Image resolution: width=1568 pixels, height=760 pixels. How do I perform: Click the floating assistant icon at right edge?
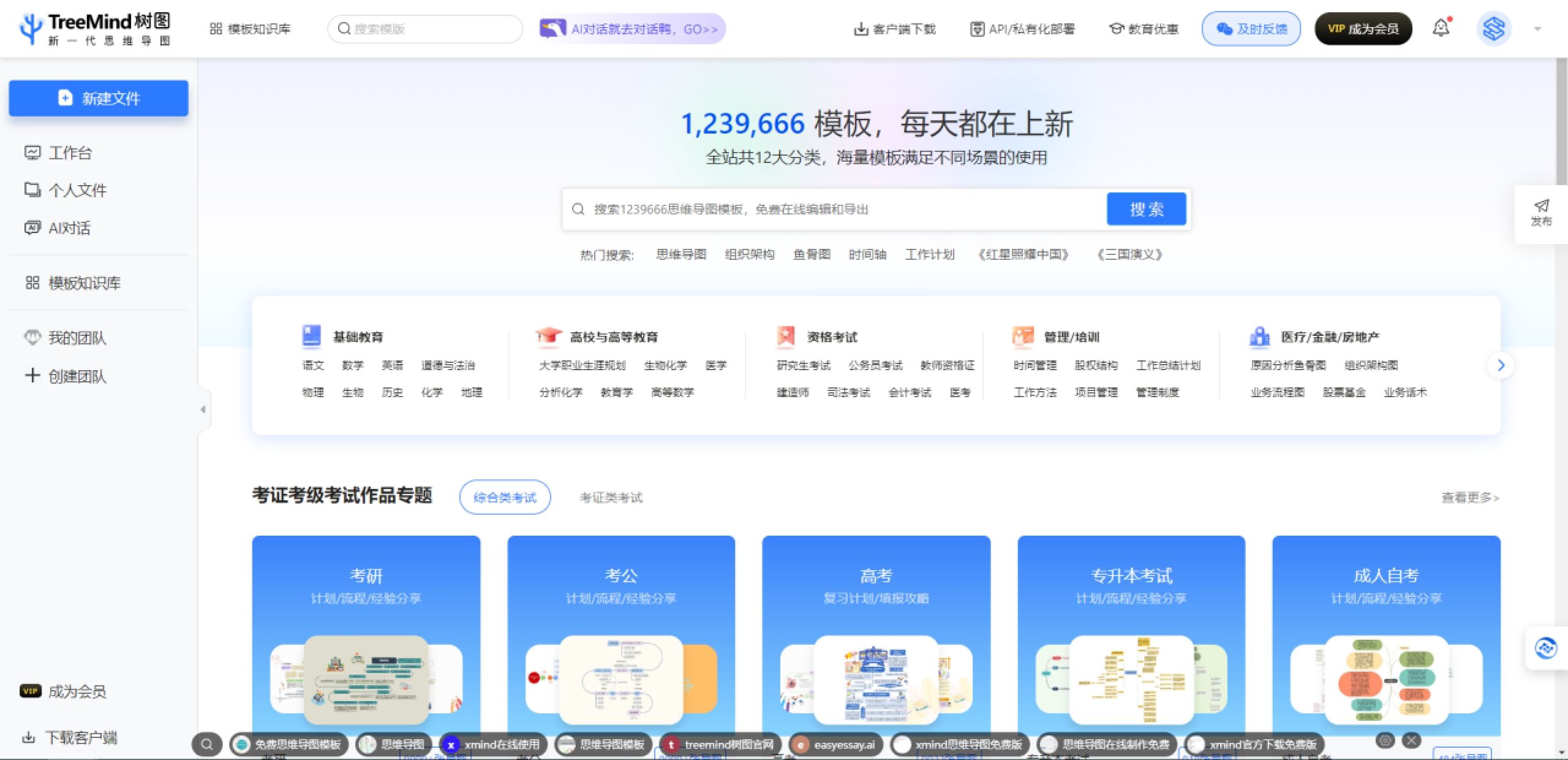[1545, 648]
